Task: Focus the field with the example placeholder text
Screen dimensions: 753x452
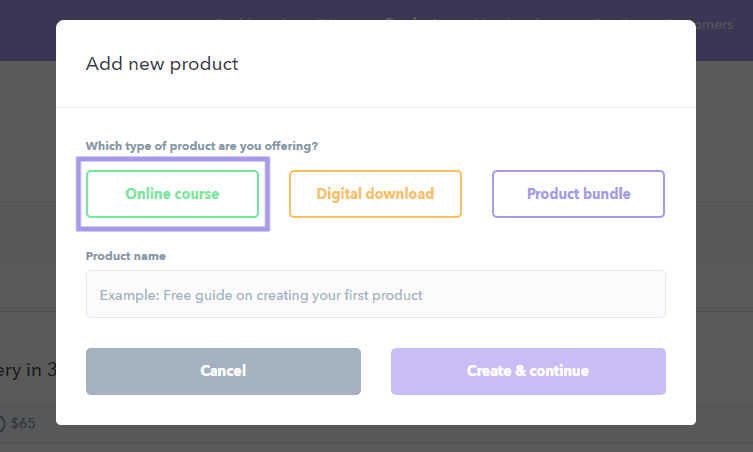Action: point(375,295)
